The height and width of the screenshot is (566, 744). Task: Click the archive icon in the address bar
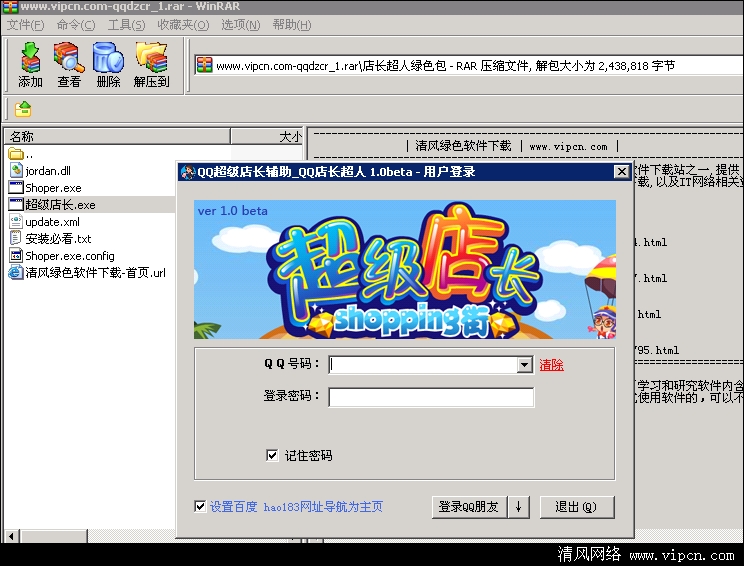click(x=205, y=65)
